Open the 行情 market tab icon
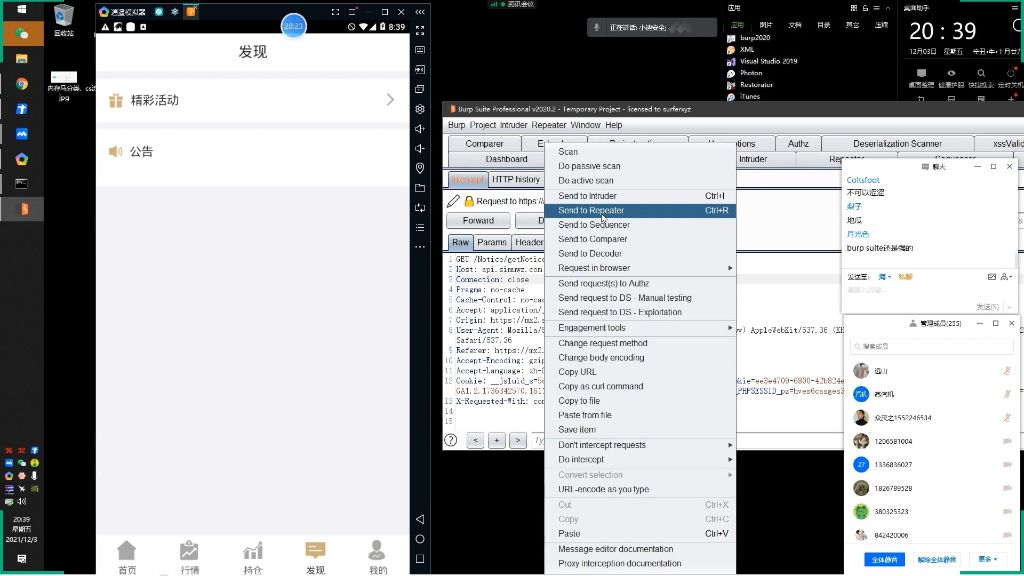Viewport: 1024px width, 576px height. click(x=189, y=551)
